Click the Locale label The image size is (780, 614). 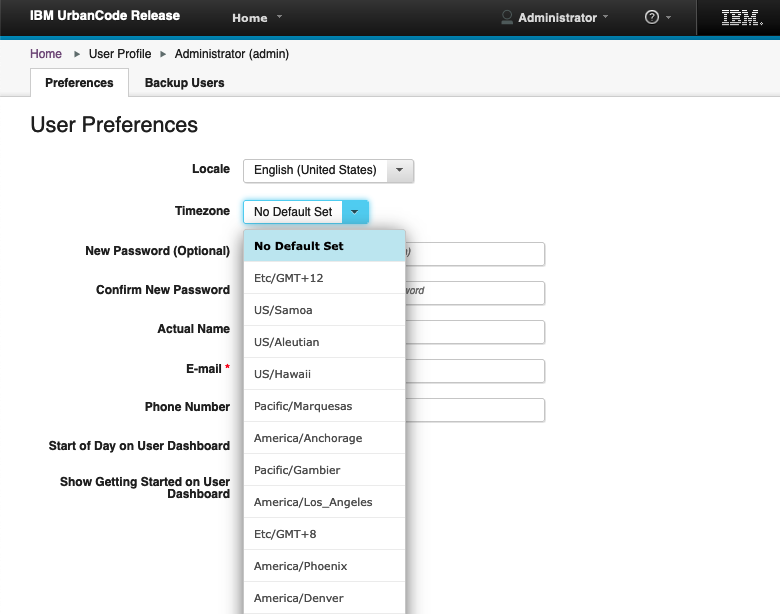tap(211, 169)
